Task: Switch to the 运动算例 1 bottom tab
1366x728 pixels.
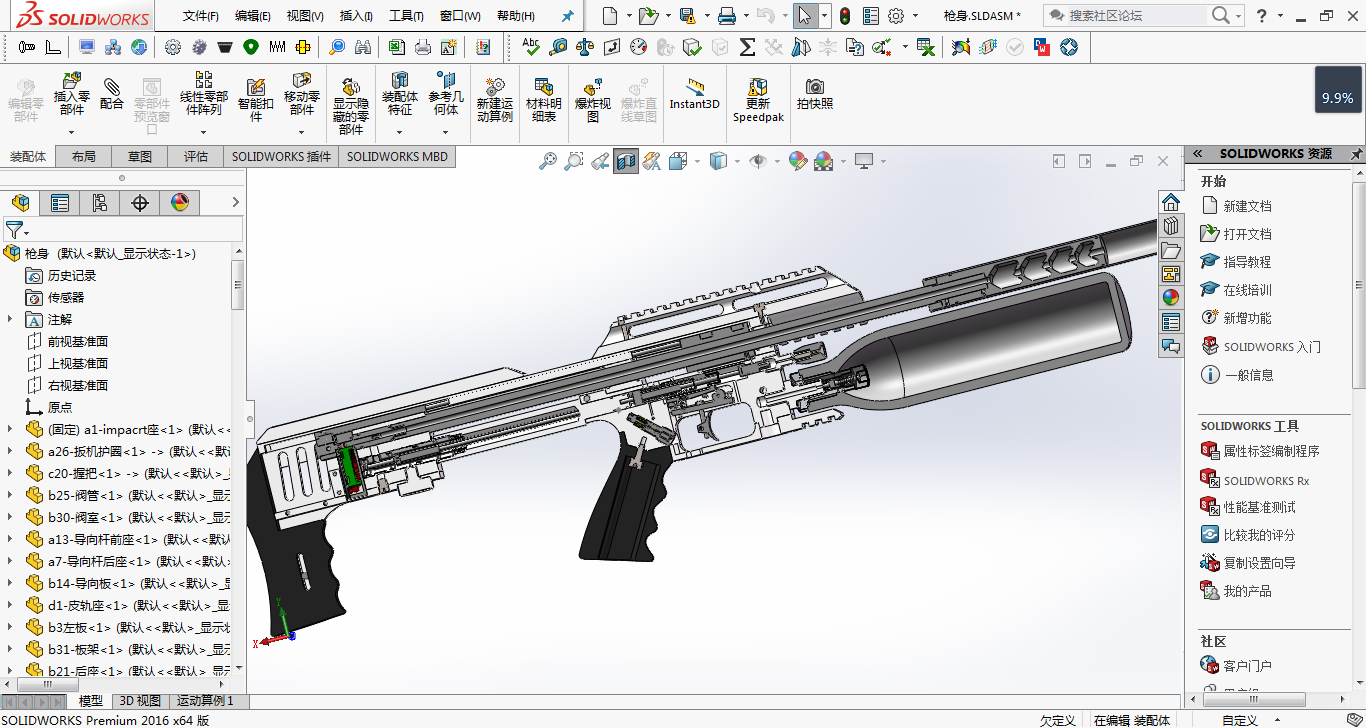Action: tap(205, 701)
